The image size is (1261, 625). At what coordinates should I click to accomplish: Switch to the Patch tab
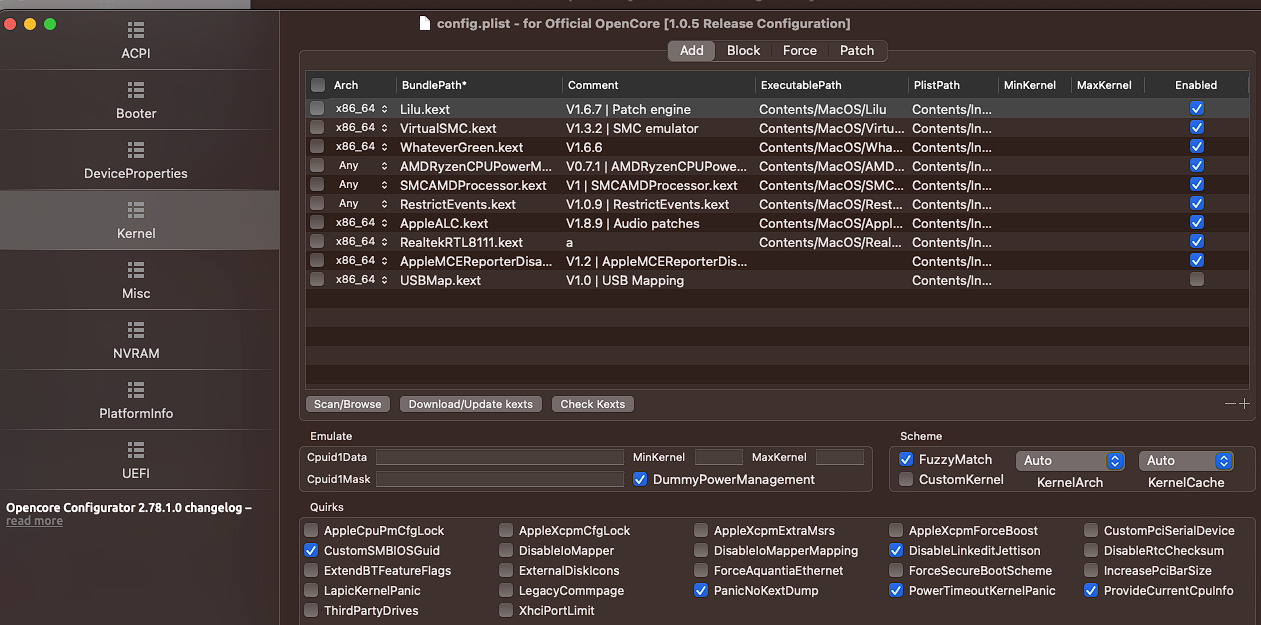(x=857, y=51)
